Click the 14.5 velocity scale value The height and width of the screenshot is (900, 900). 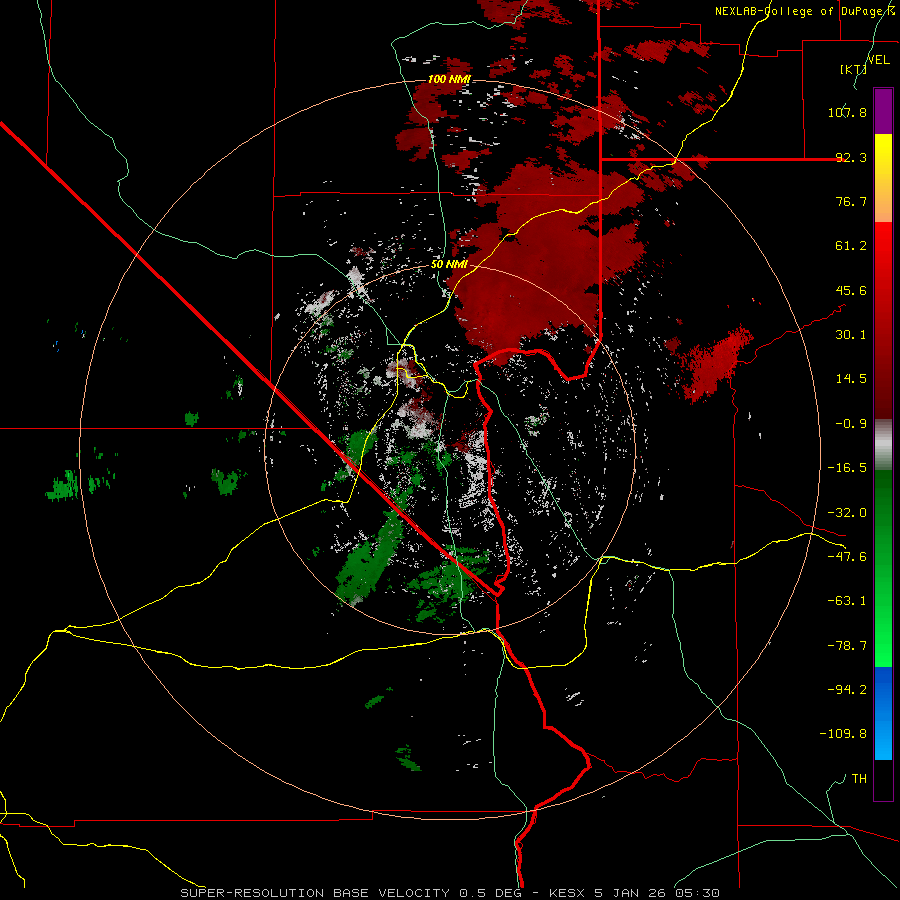pos(851,379)
